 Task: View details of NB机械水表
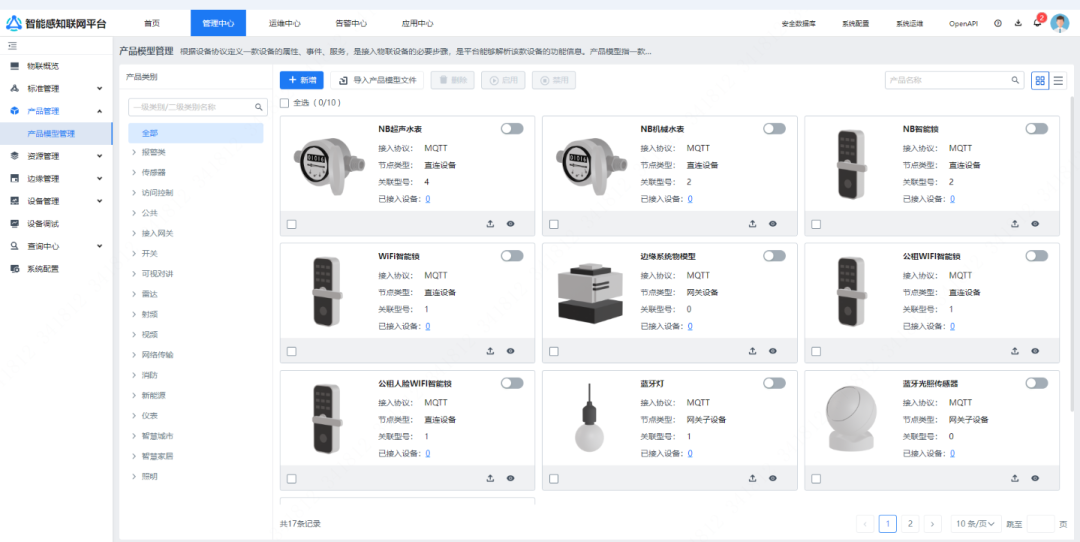[x=773, y=224]
